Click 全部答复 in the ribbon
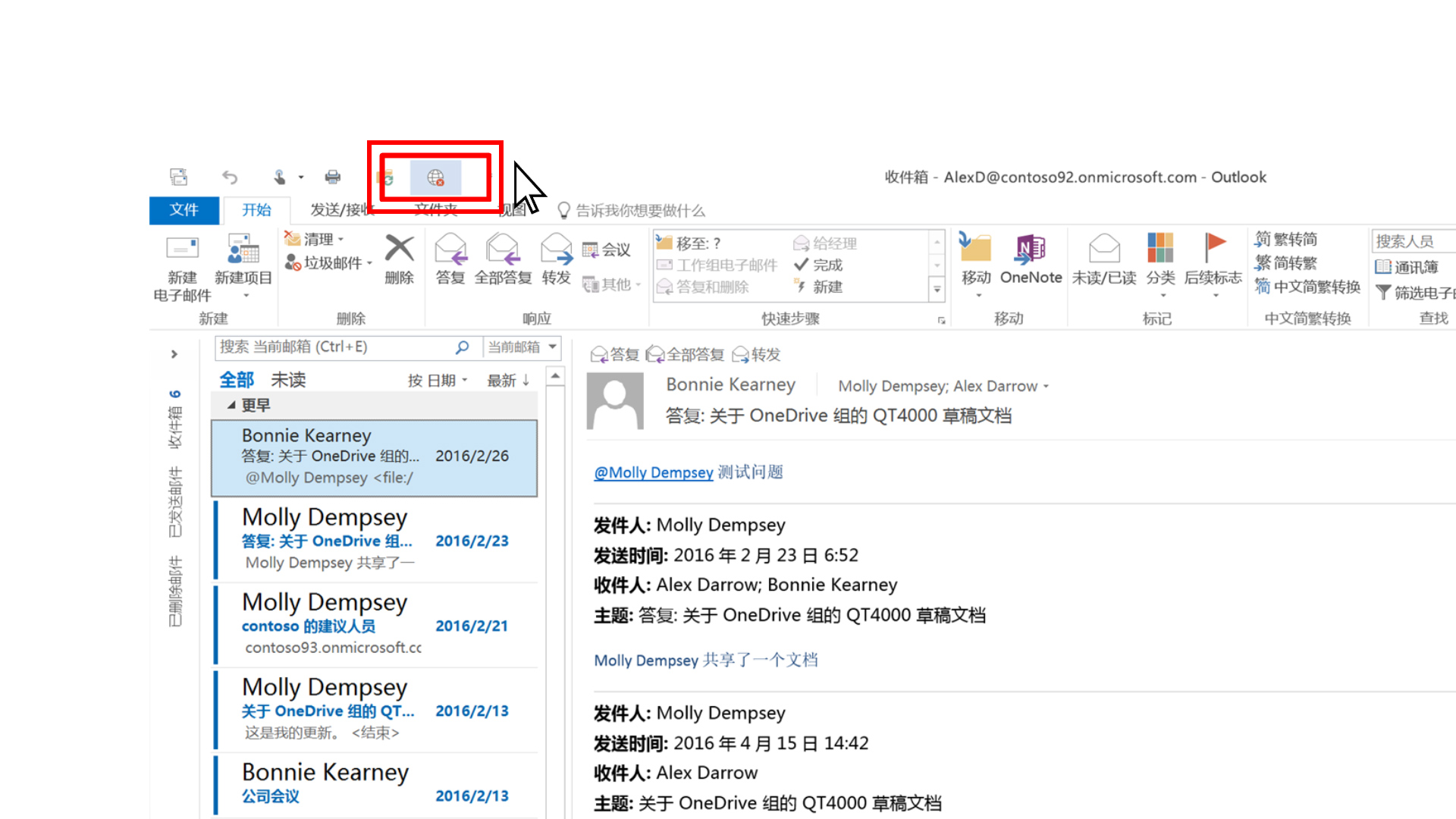This screenshot has height=819, width=1456. 503,259
